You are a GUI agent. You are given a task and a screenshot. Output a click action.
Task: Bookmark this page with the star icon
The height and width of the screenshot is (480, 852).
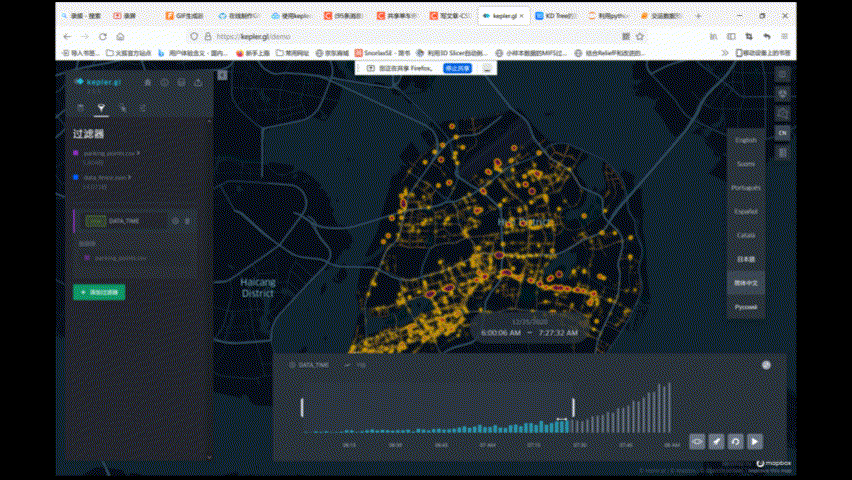tap(640, 36)
